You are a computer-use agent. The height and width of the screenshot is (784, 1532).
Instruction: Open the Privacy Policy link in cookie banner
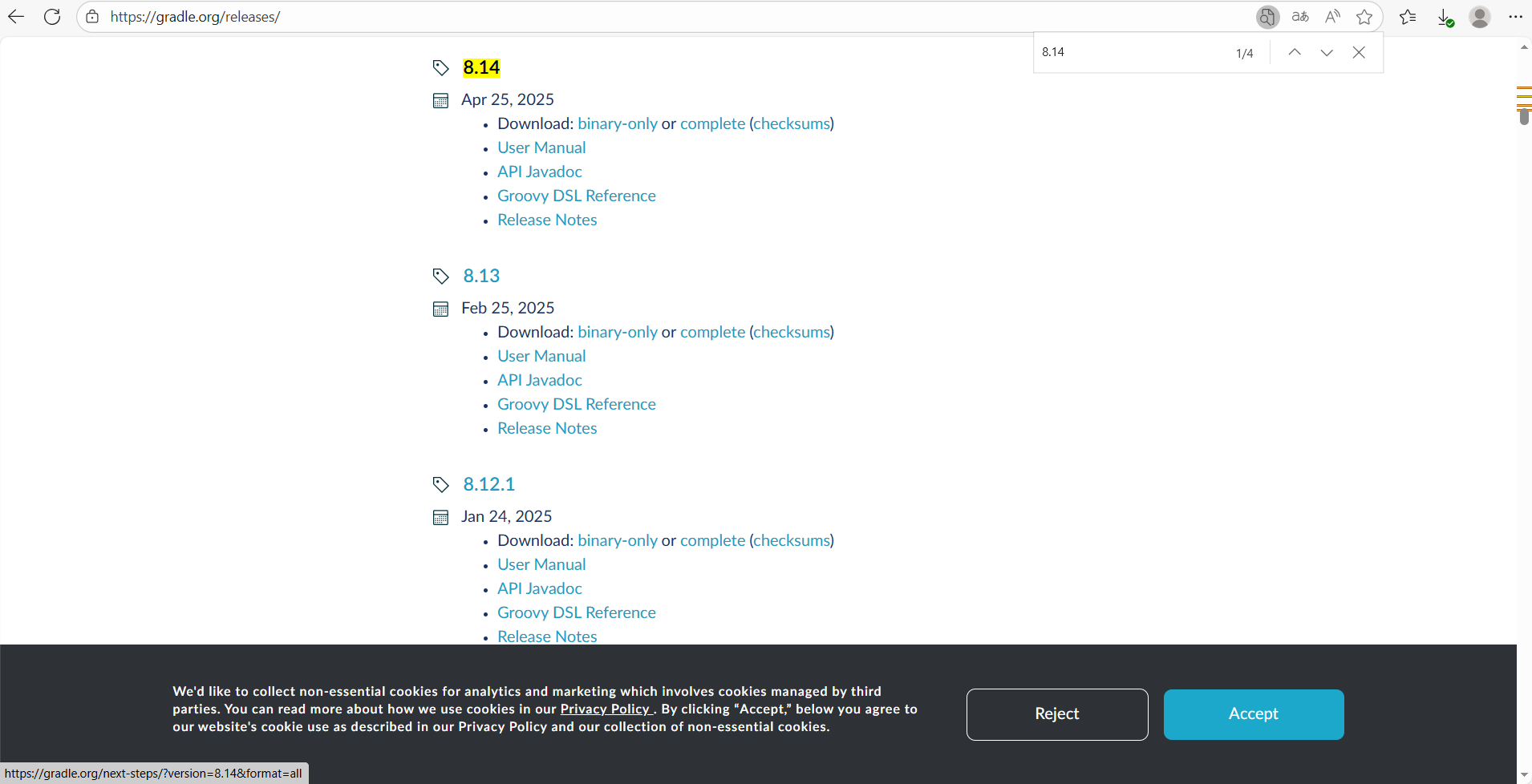[x=605, y=709]
